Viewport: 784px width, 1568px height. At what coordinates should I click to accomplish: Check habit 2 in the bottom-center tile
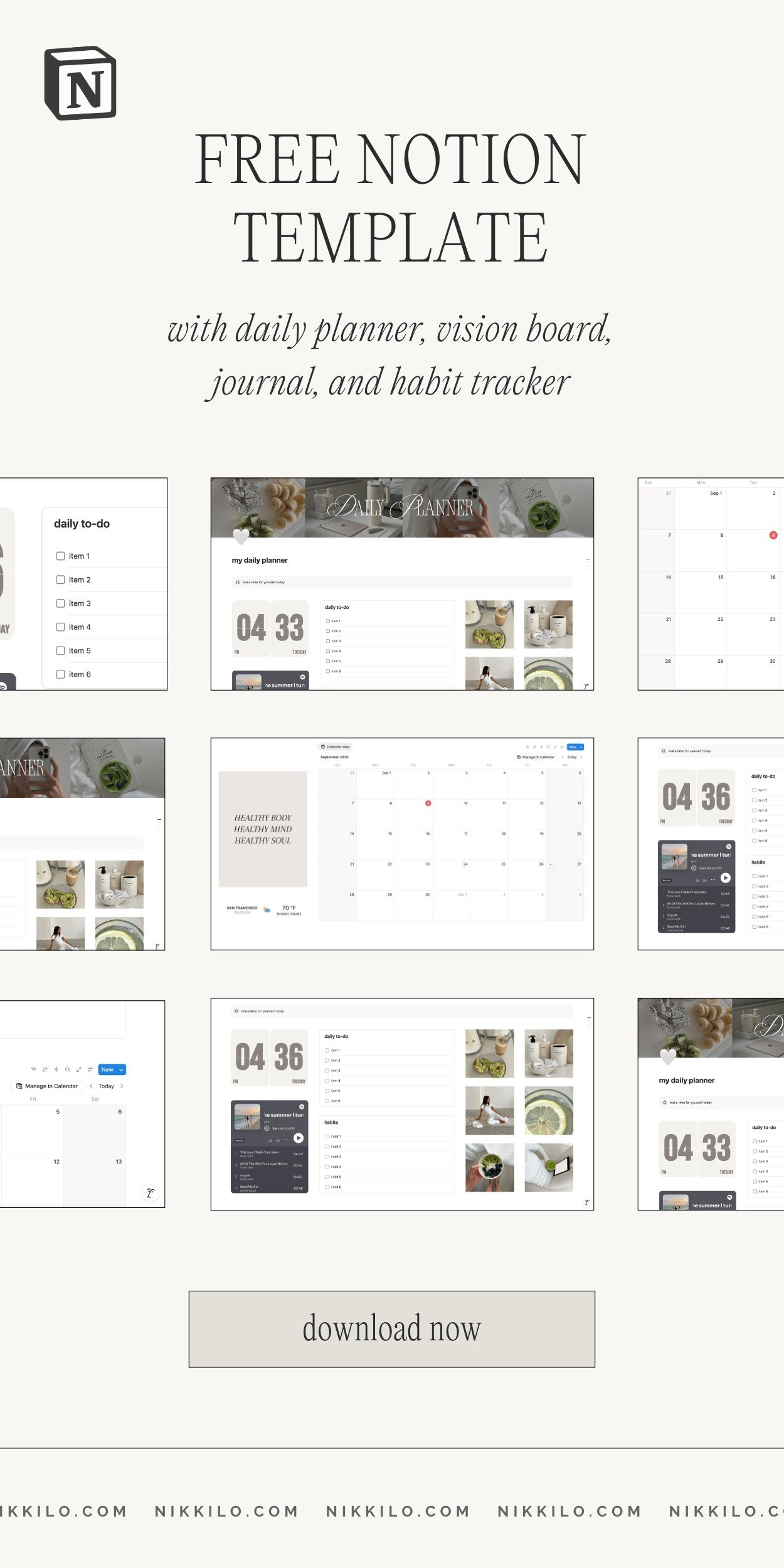327,1147
